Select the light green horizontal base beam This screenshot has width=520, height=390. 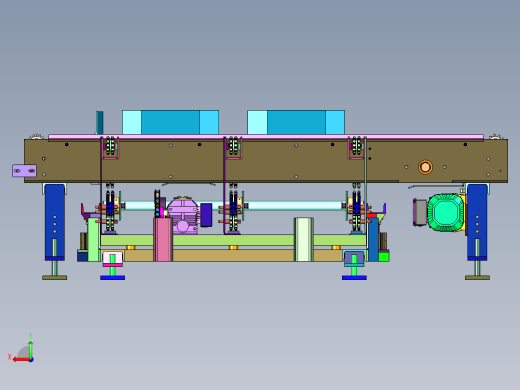pyautogui.click(x=233, y=240)
